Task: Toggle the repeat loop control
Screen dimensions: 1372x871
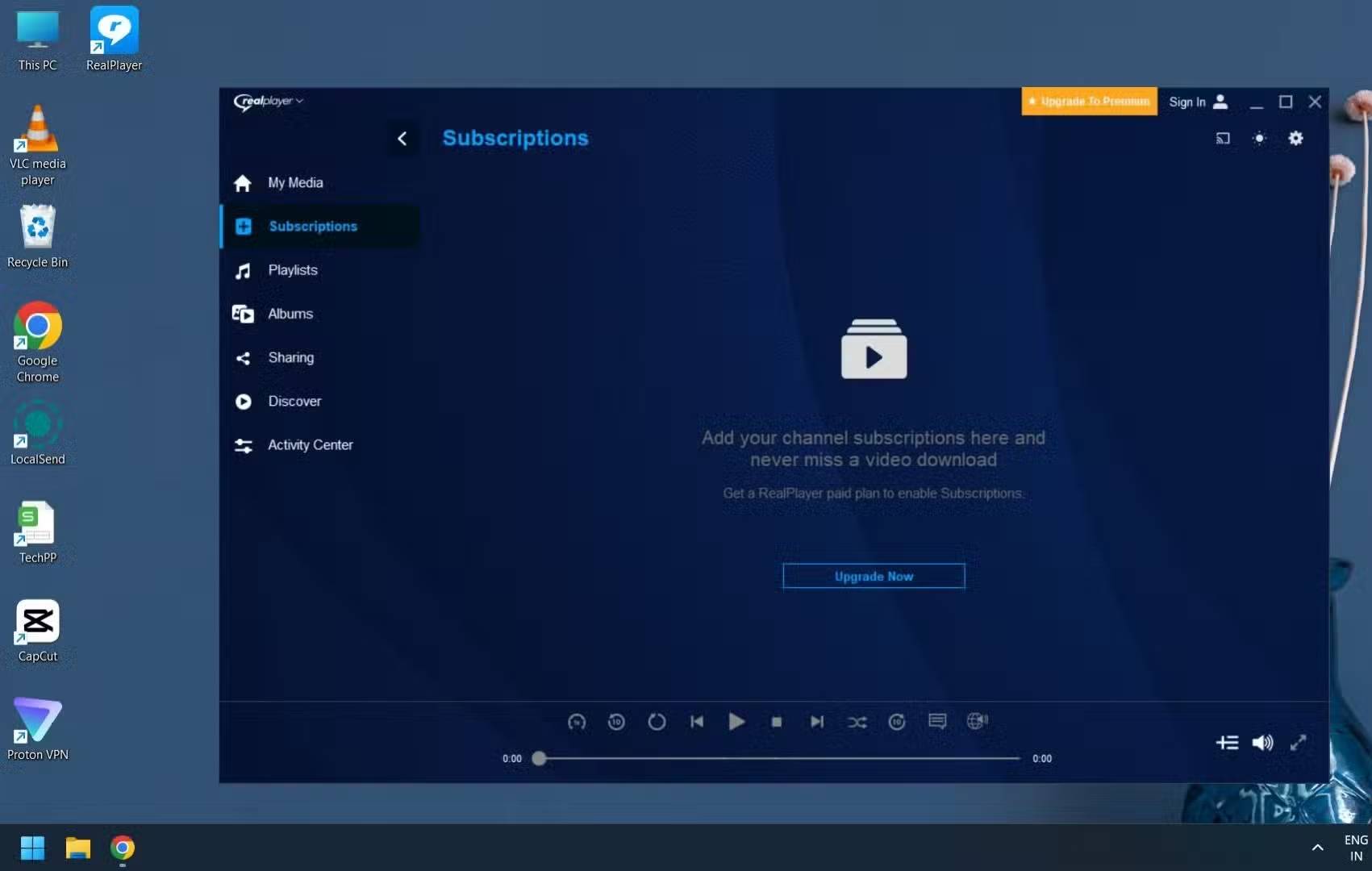Action: click(x=657, y=722)
